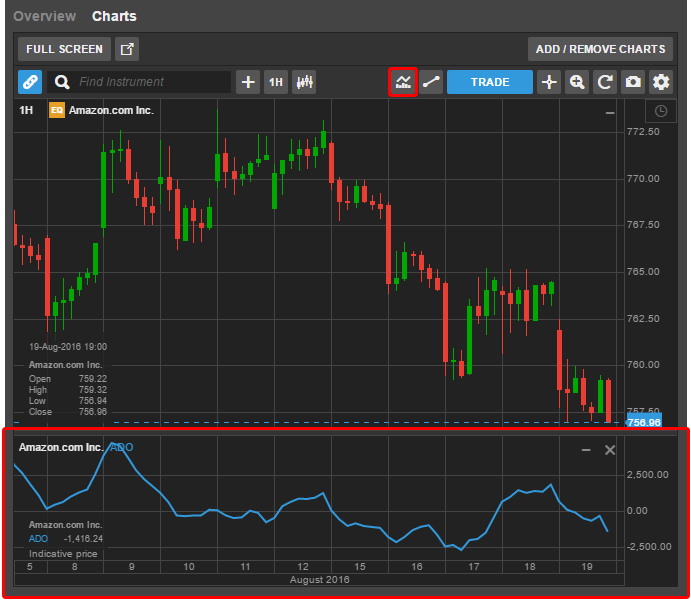Take a chart snapshot with camera icon
This screenshot has height=601, width=691.
click(x=632, y=82)
